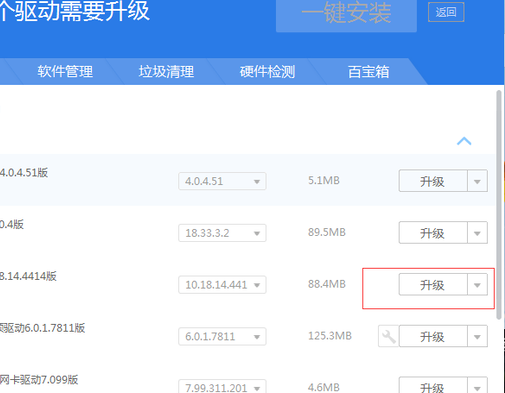Expand upgrade options arrow in 88.4MB row
Image resolution: width=505 pixels, height=393 pixels.
point(477,284)
